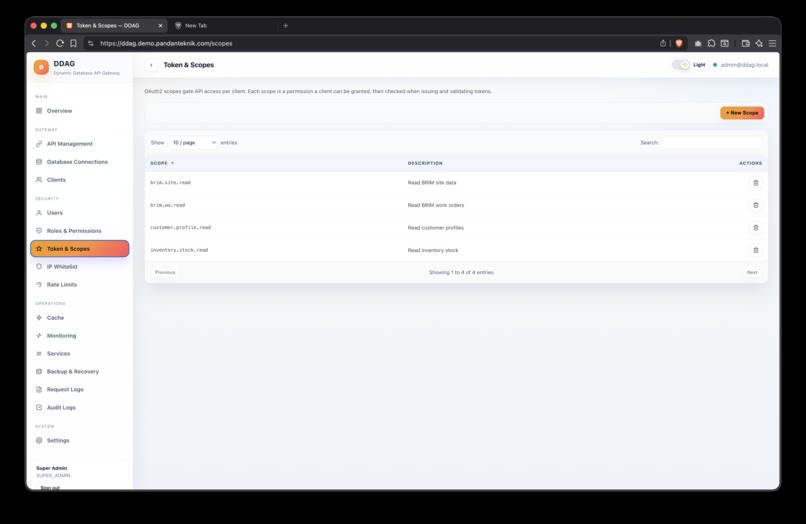Click the customer.profile.read scope text
Image resolution: width=806 pixels, height=524 pixels.
tap(180, 227)
